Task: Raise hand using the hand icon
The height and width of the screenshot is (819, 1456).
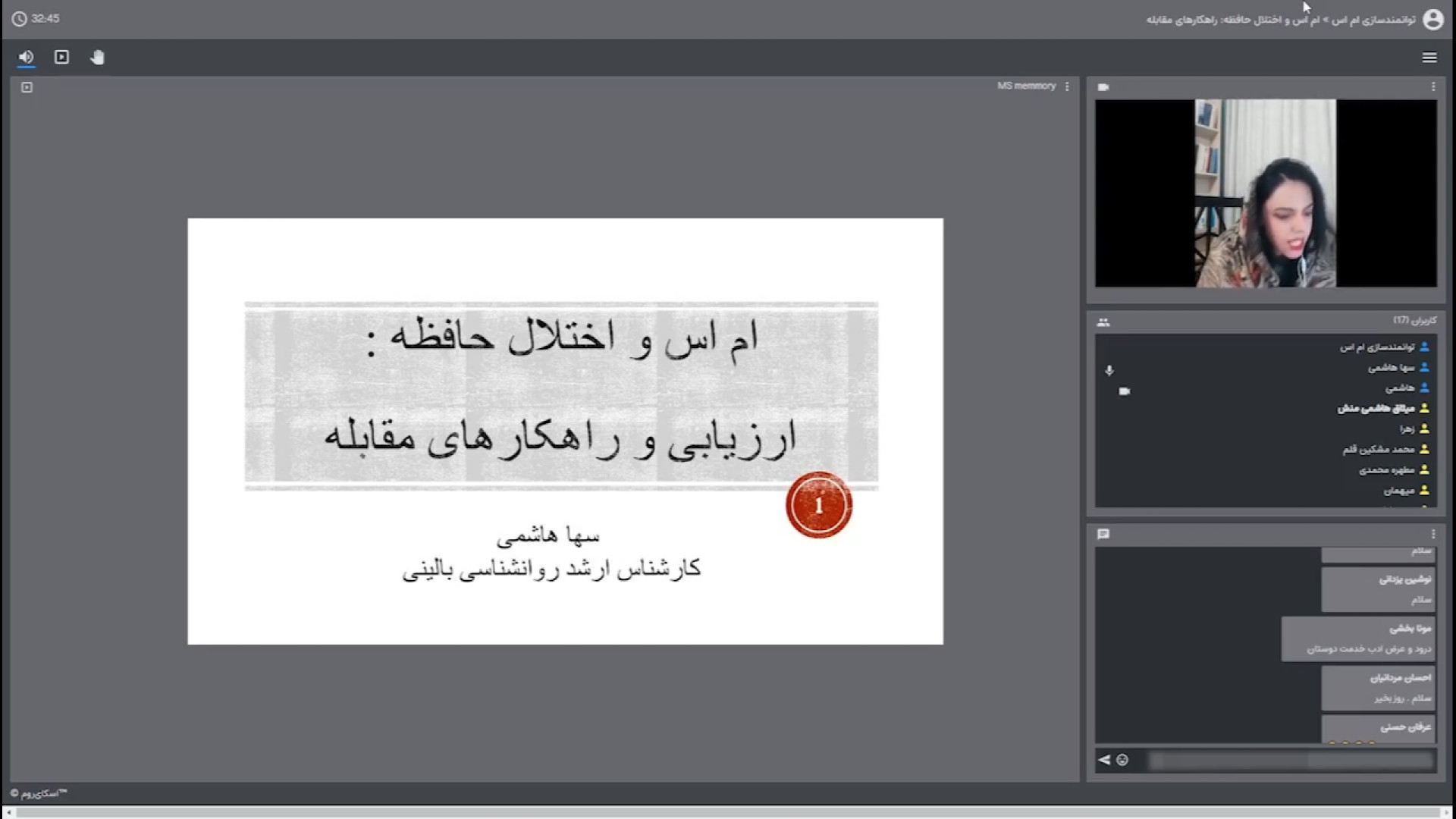Action: [97, 58]
